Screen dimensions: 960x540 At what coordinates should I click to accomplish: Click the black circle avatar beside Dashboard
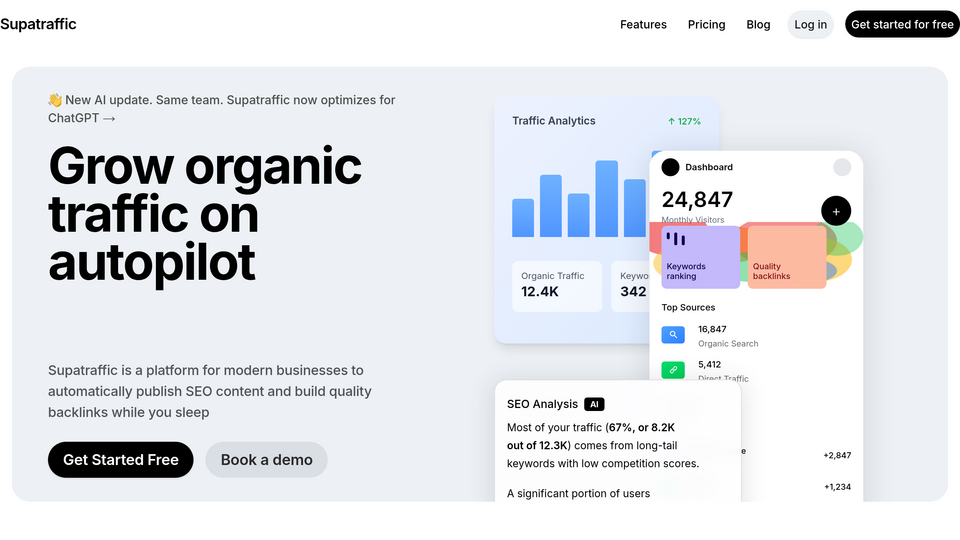click(670, 167)
